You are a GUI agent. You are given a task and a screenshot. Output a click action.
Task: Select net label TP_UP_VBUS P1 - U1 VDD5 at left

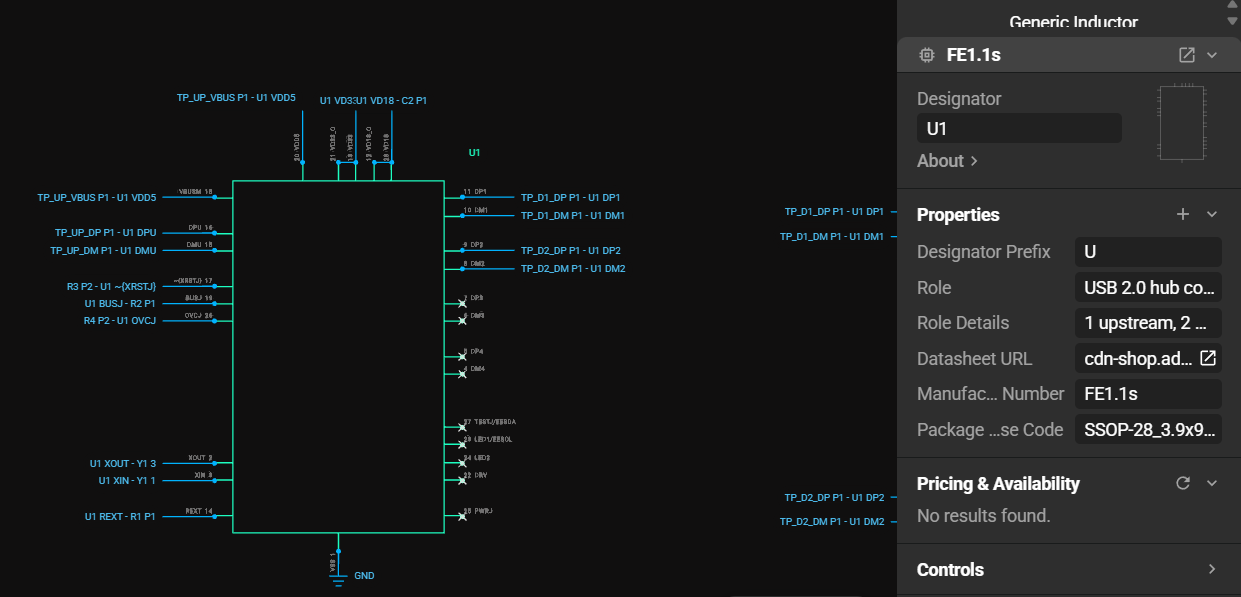click(x=97, y=198)
